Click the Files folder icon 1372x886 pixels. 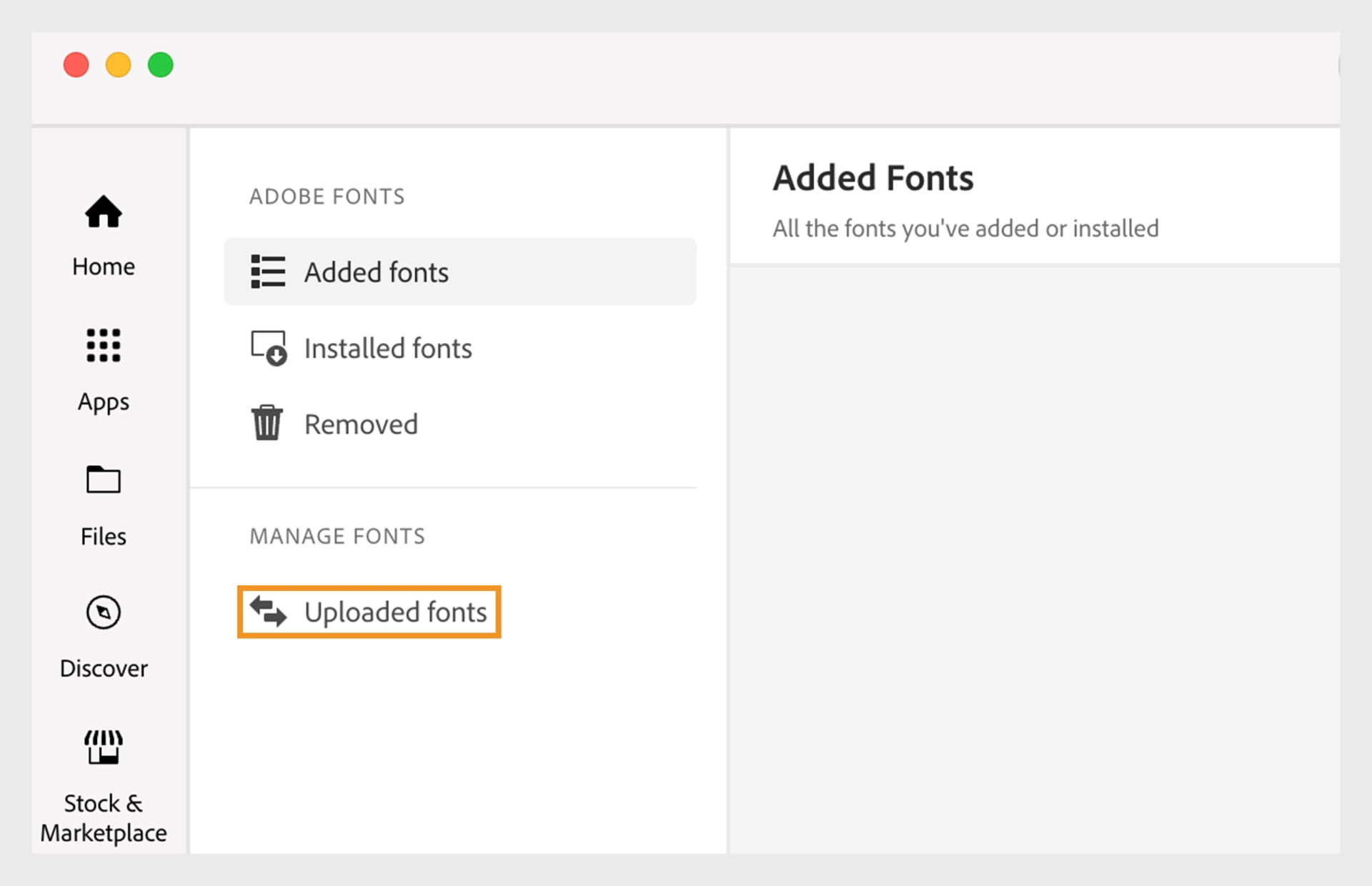point(104,479)
